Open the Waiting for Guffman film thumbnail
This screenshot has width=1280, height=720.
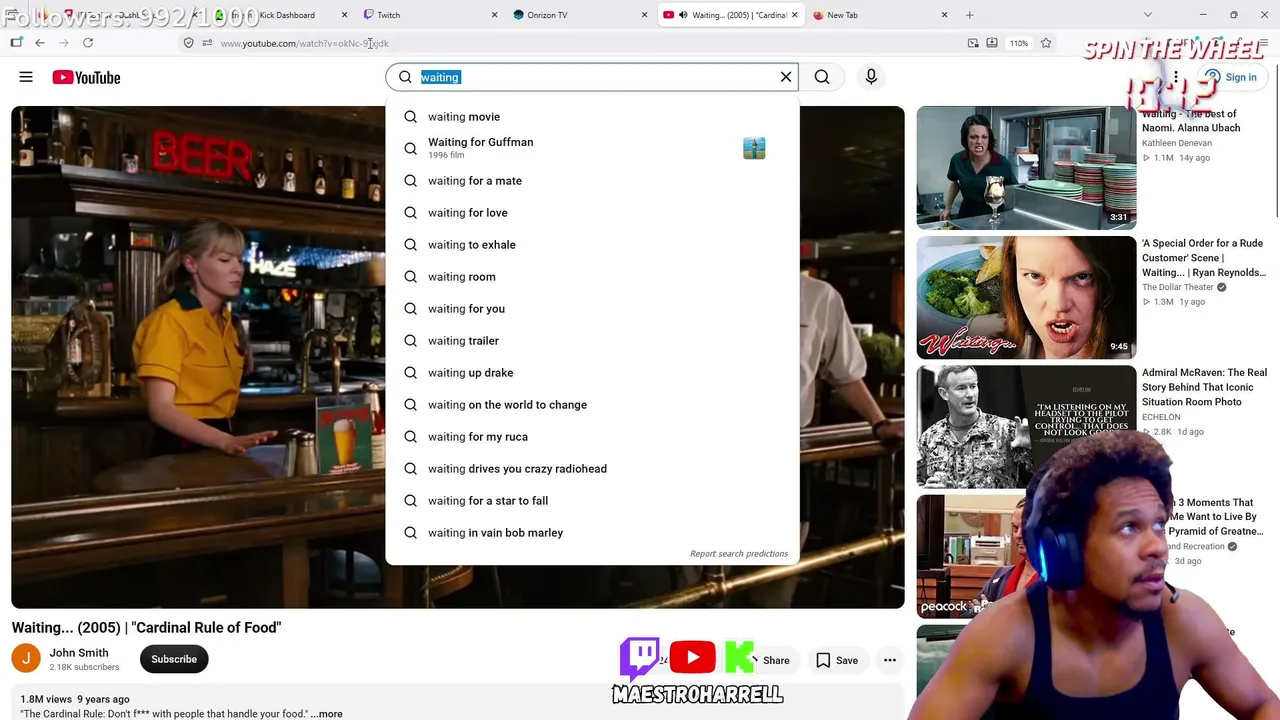coord(754,149)
